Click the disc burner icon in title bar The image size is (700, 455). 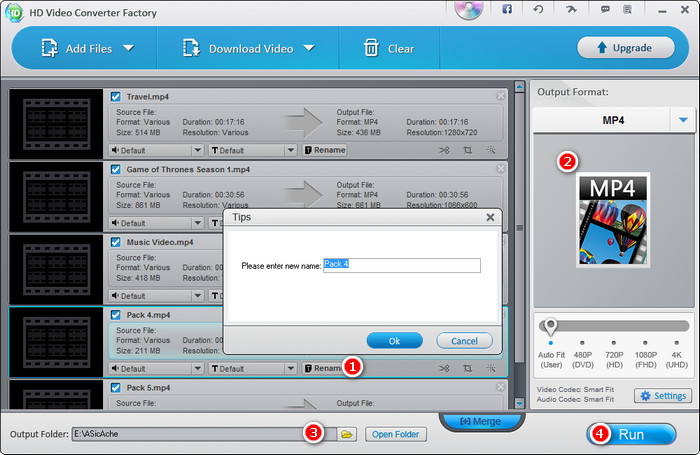(469, 10)
